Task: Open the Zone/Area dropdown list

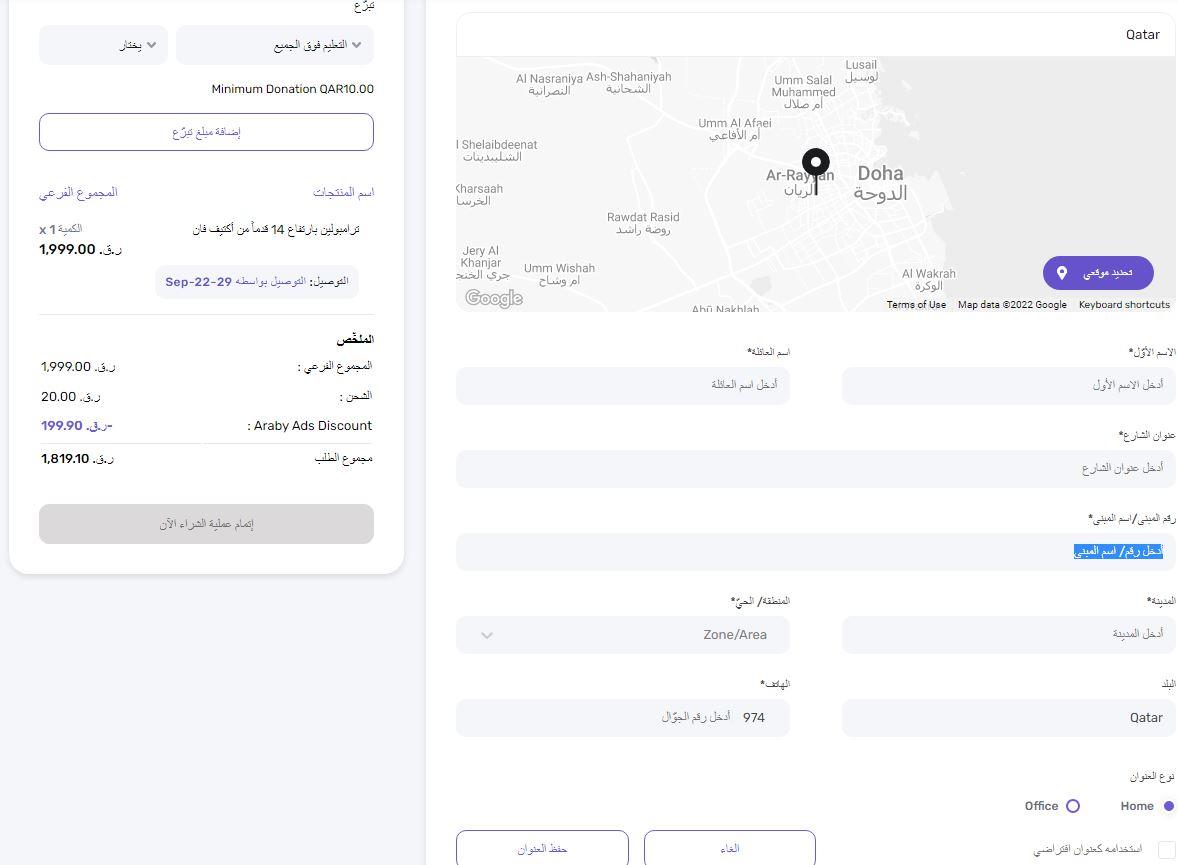Action: tap(623, 634)
